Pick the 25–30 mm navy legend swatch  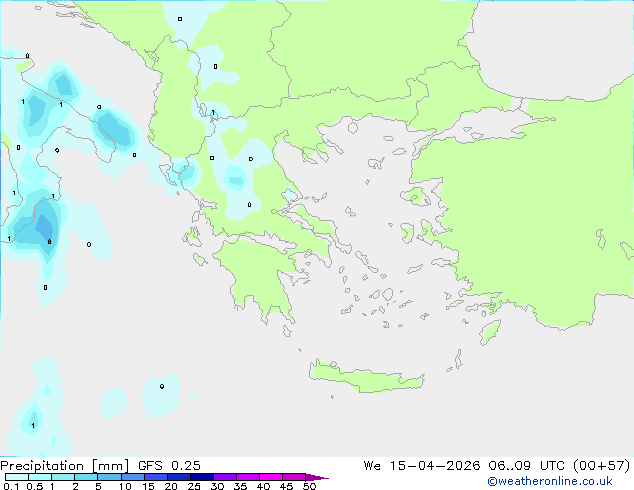[x=201, y=477]
